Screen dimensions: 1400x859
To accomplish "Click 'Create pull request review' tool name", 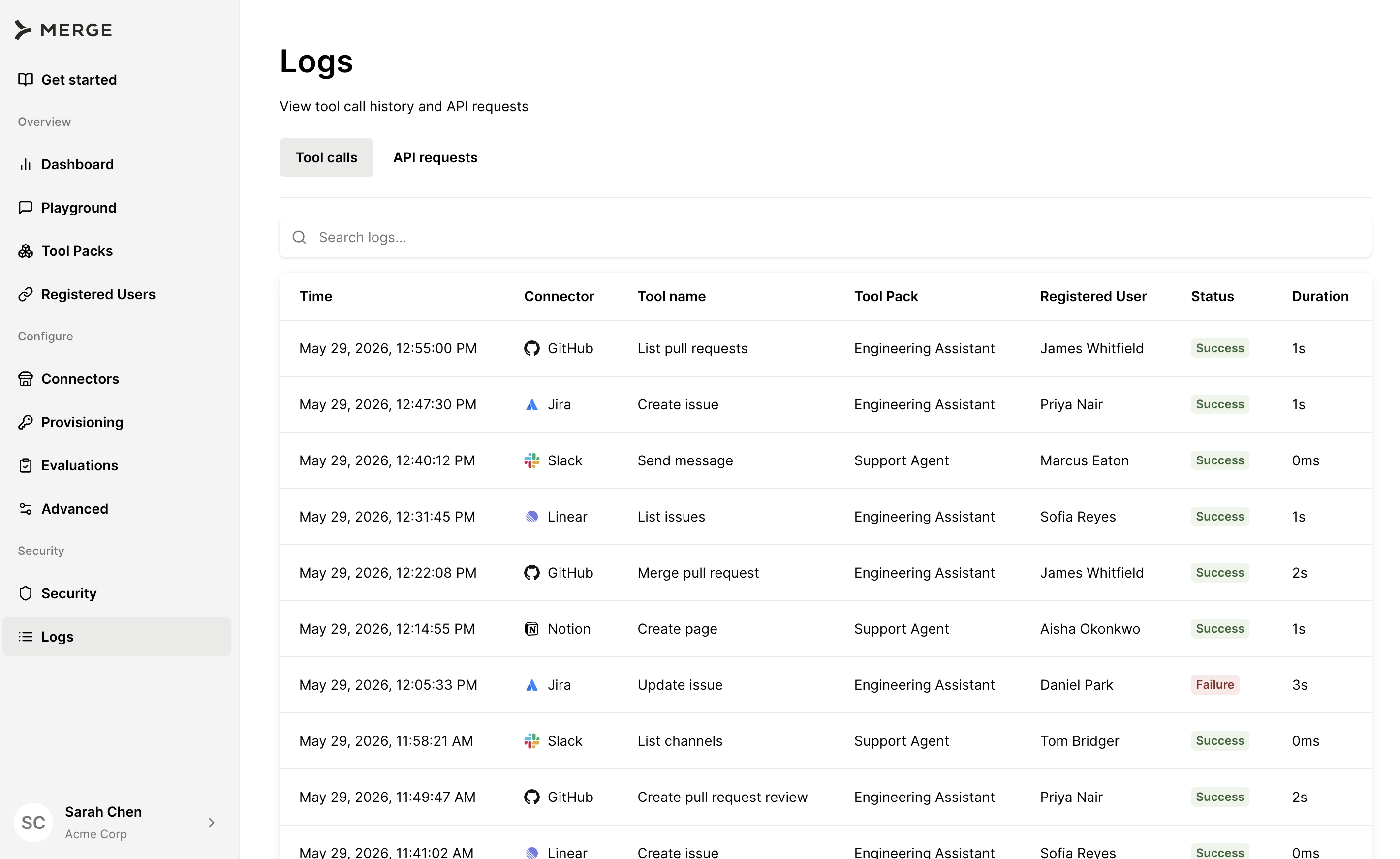I will pos(722,797).
